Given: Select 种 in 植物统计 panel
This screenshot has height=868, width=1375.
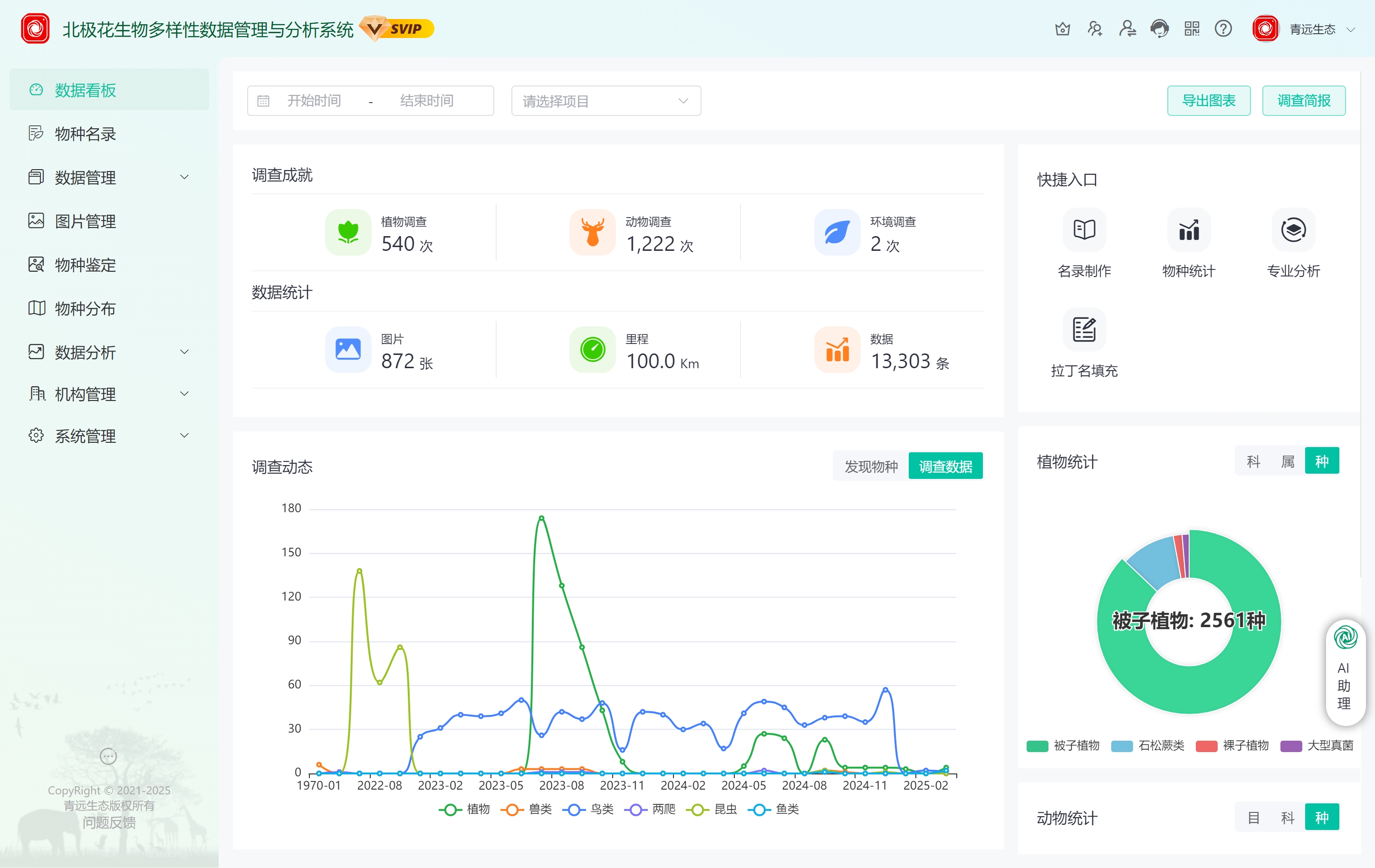Looking at the screenshot, I should [x=1322, y=461].
